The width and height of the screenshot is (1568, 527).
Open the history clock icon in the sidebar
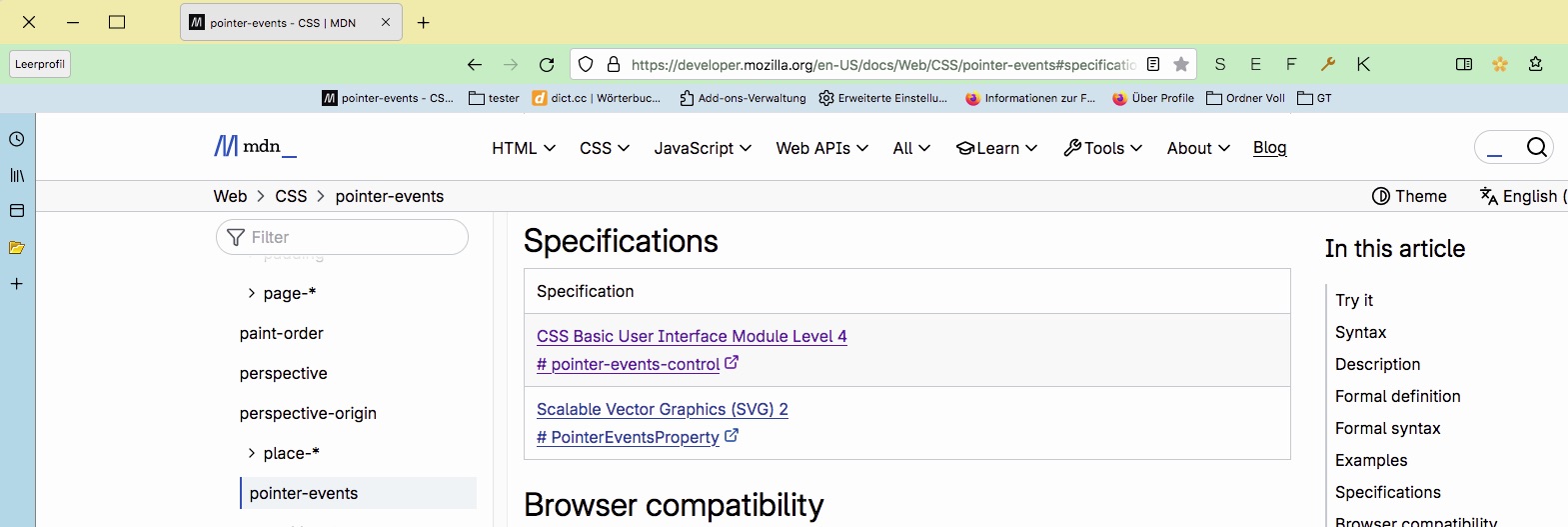point(17,140)
